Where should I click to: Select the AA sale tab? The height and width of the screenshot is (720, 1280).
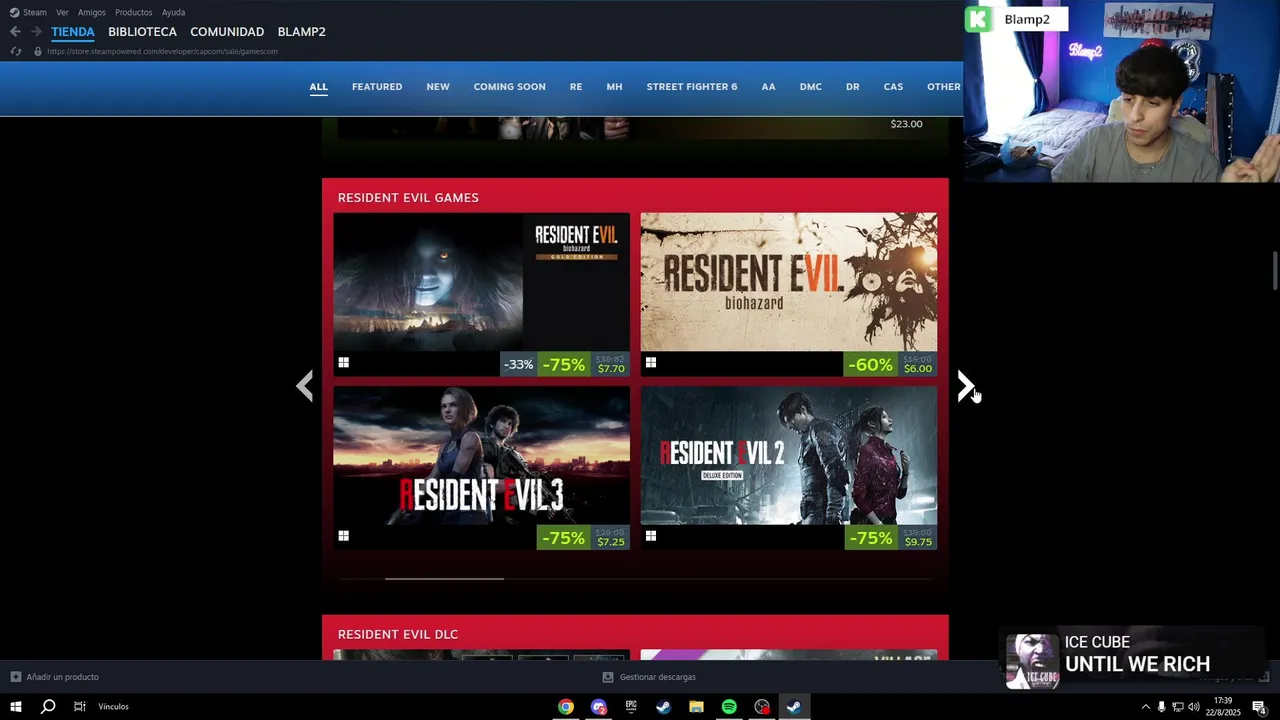(768, 87)
